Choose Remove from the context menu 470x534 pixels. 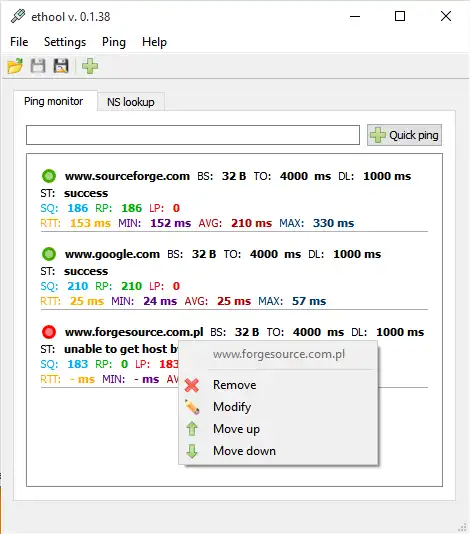click(x=278, y=385)
